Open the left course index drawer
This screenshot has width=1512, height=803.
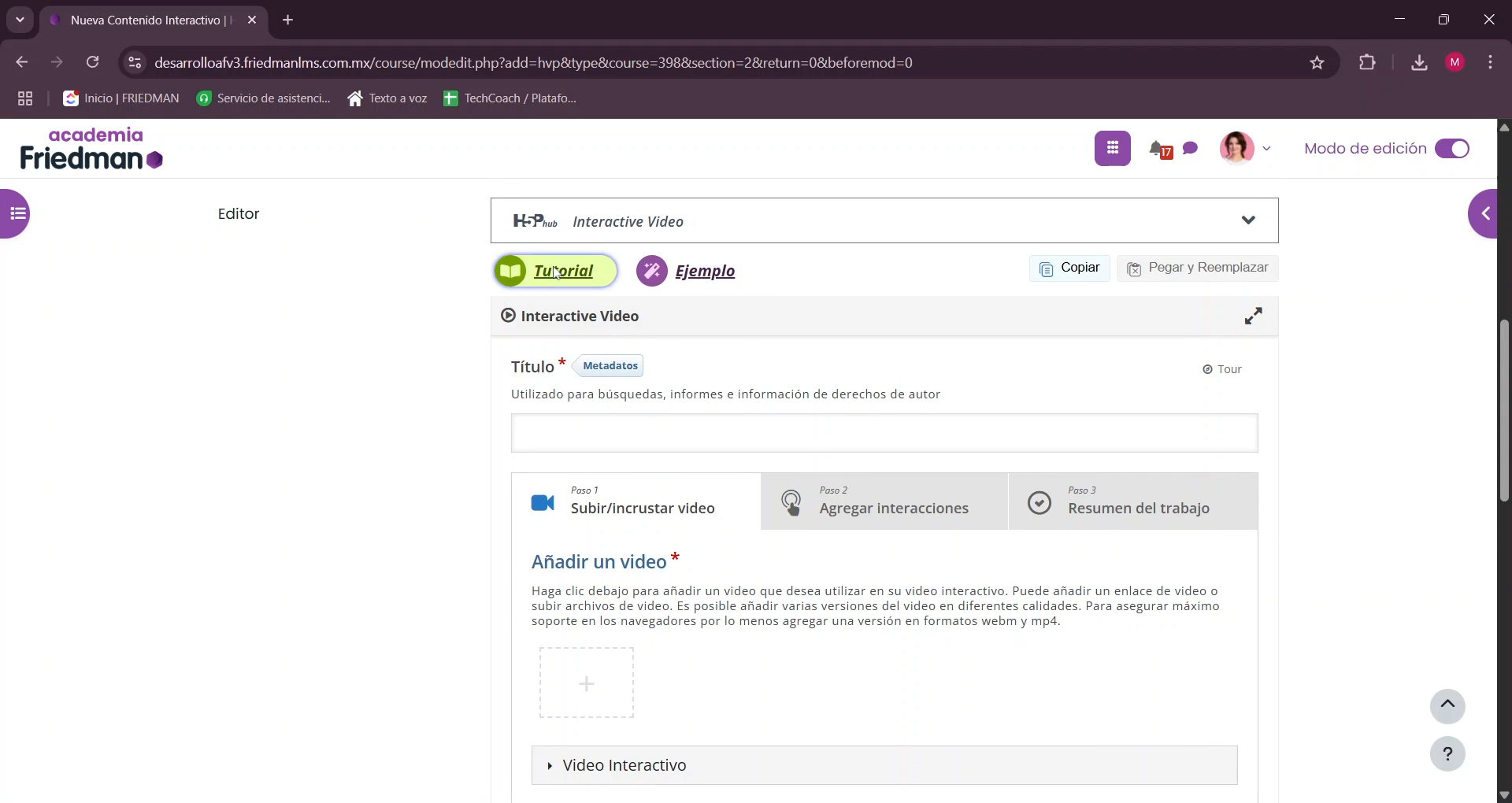pos(16,213)
